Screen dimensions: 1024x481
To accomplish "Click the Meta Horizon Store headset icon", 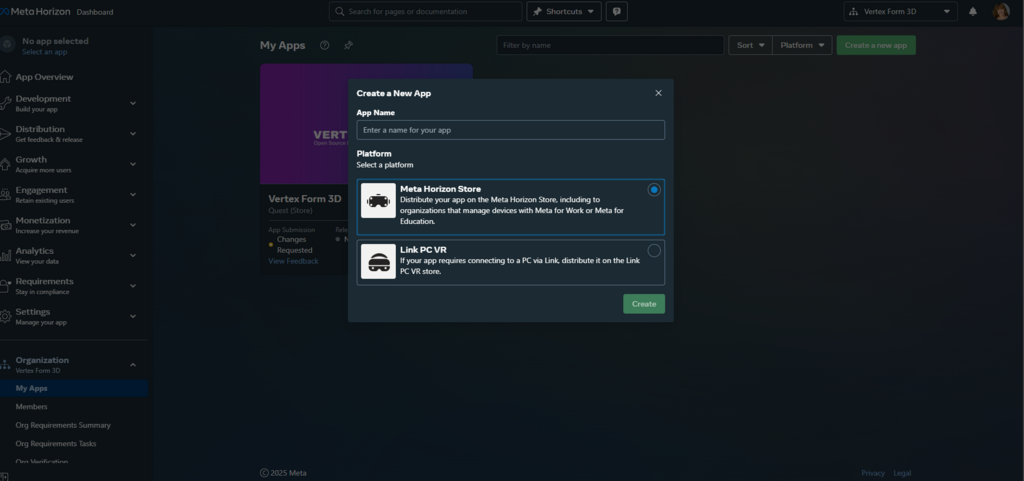I will (378, 201).
